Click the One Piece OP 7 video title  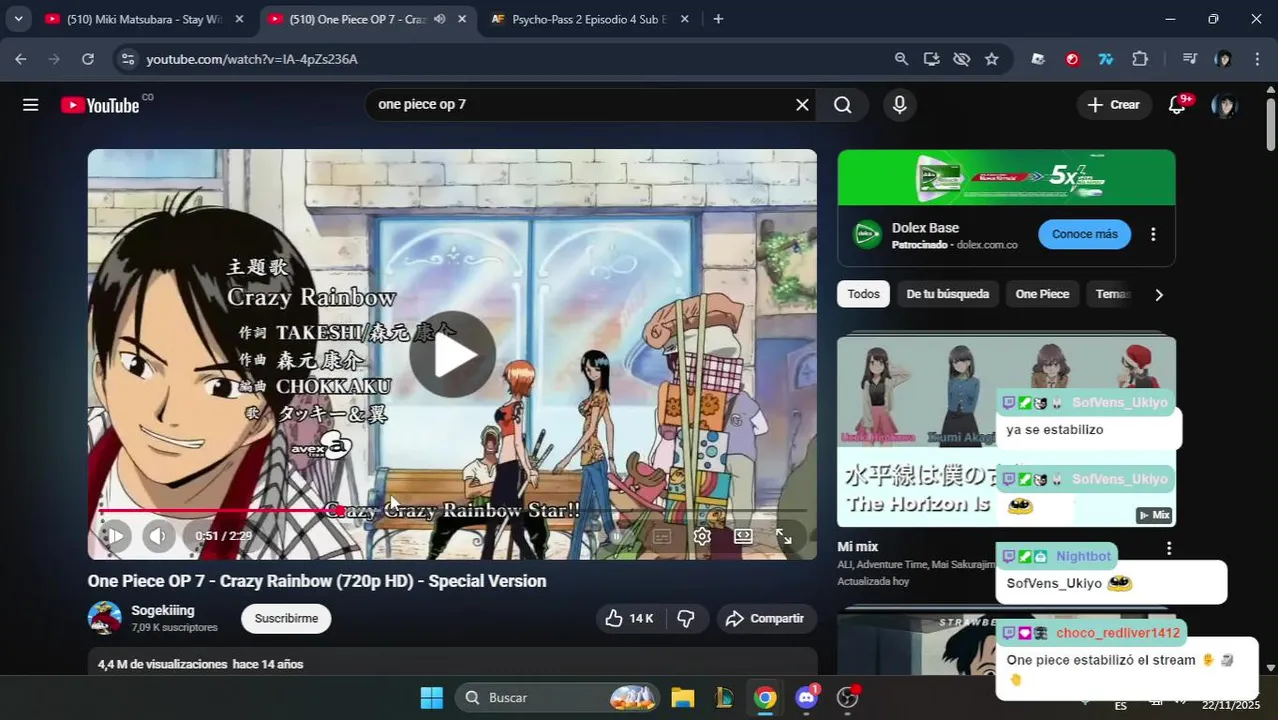click(317, 581)
